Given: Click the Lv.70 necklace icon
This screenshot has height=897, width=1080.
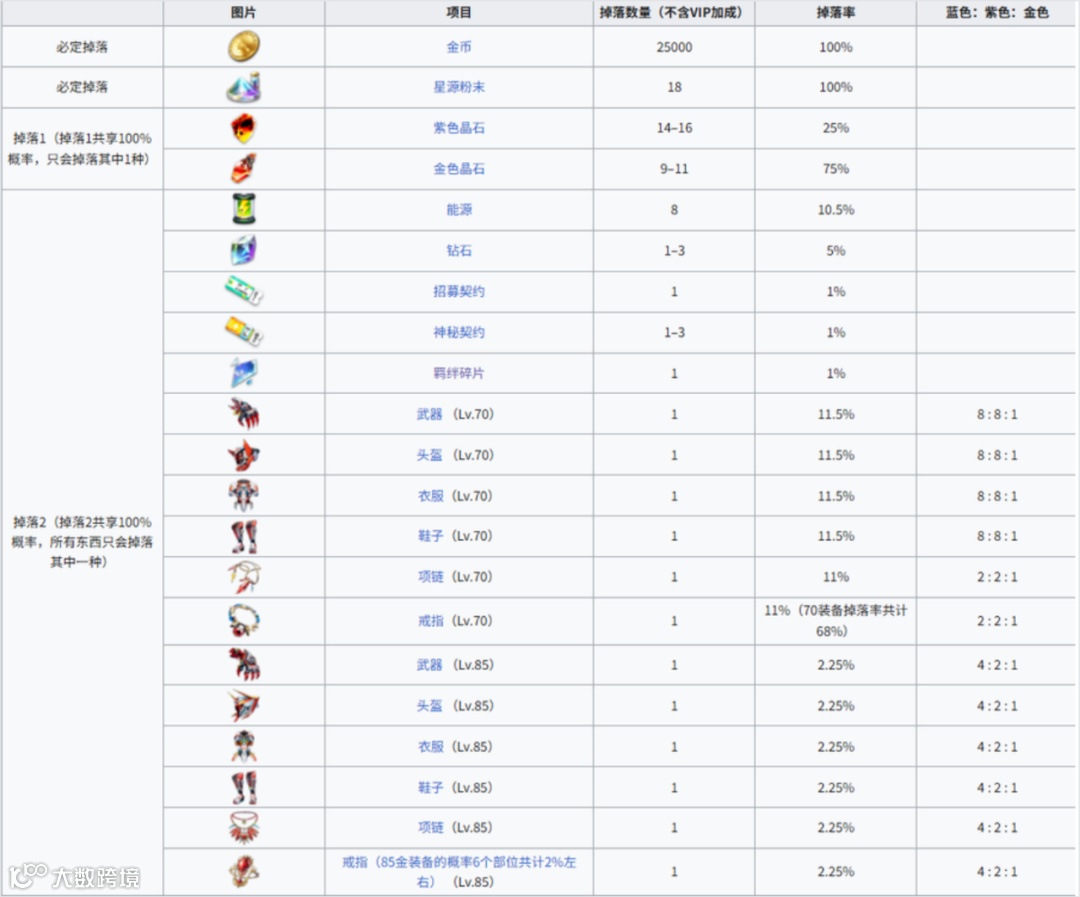Looking at the screenshot, I should (x=244, y=577).
